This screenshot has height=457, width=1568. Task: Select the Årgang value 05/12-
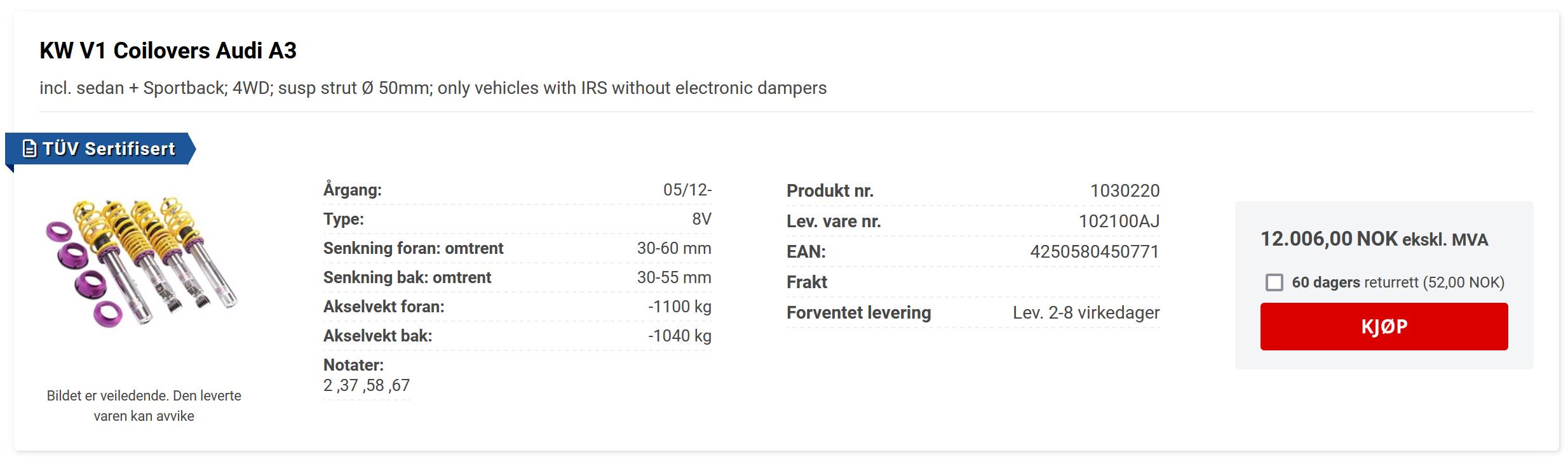coord(687,190)
